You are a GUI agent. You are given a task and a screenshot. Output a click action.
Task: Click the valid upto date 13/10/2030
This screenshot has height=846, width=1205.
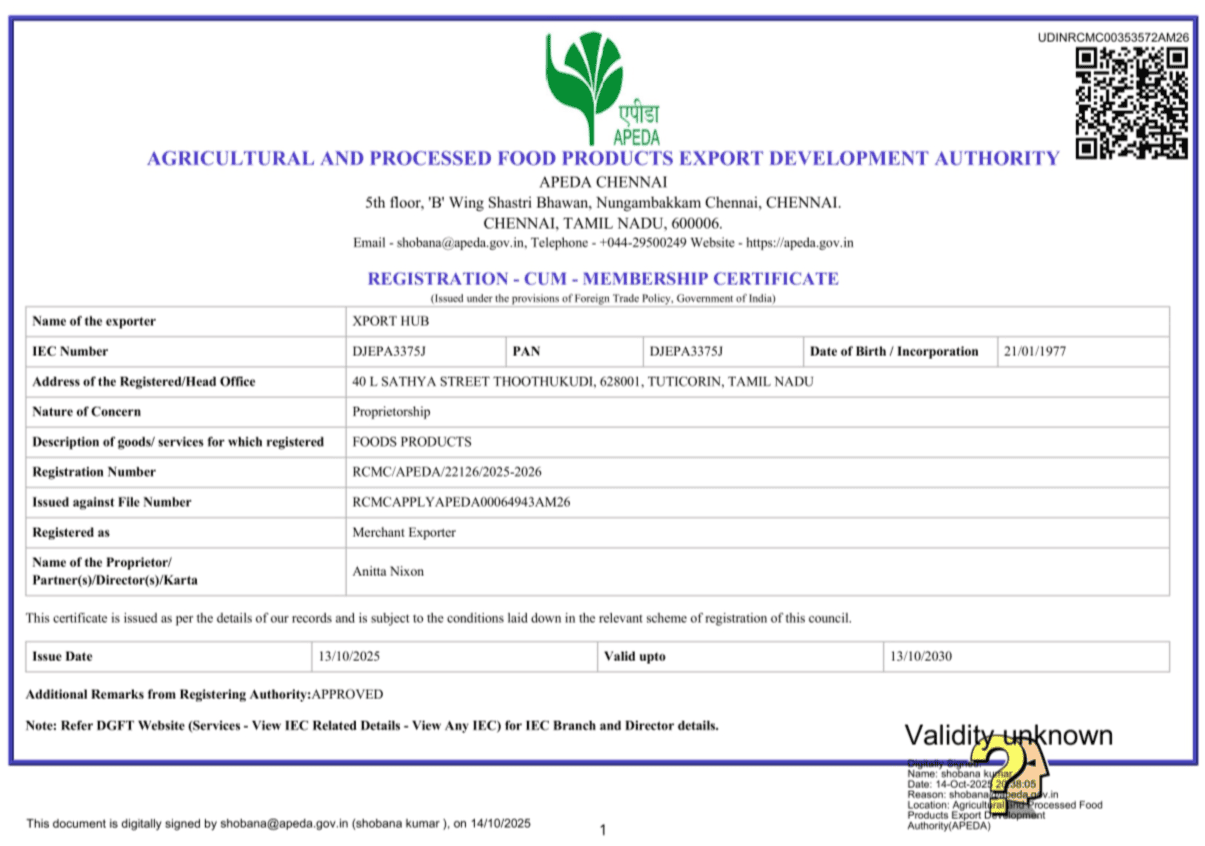tap(921, 657)
